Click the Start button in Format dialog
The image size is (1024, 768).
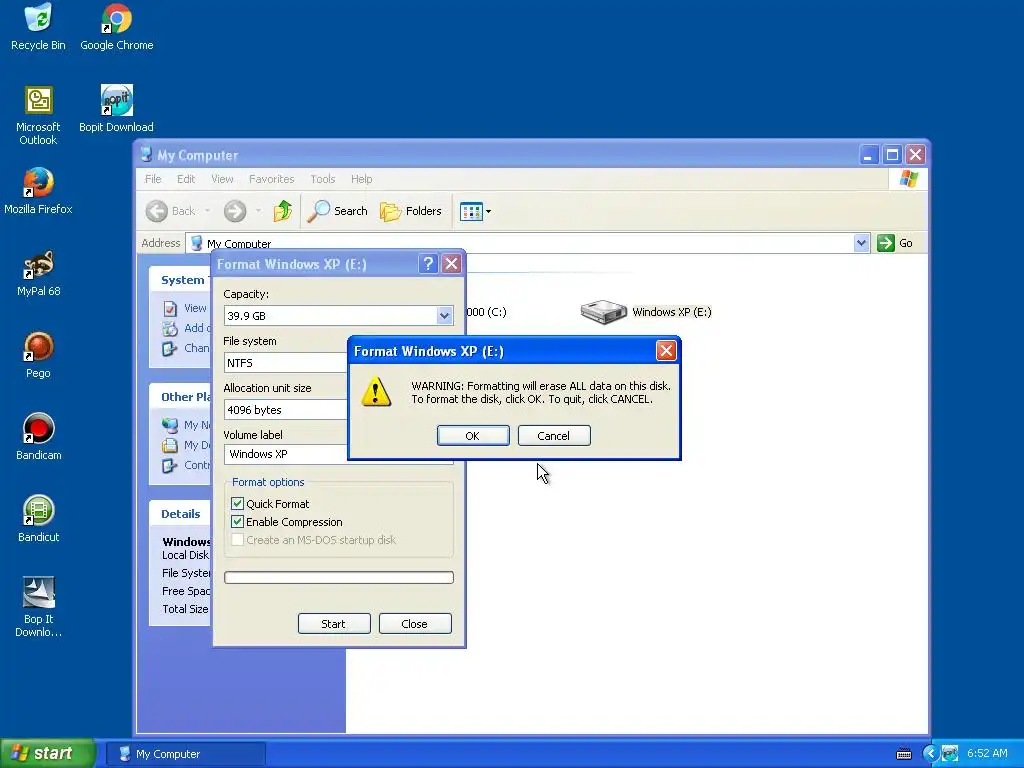(334, 624)
